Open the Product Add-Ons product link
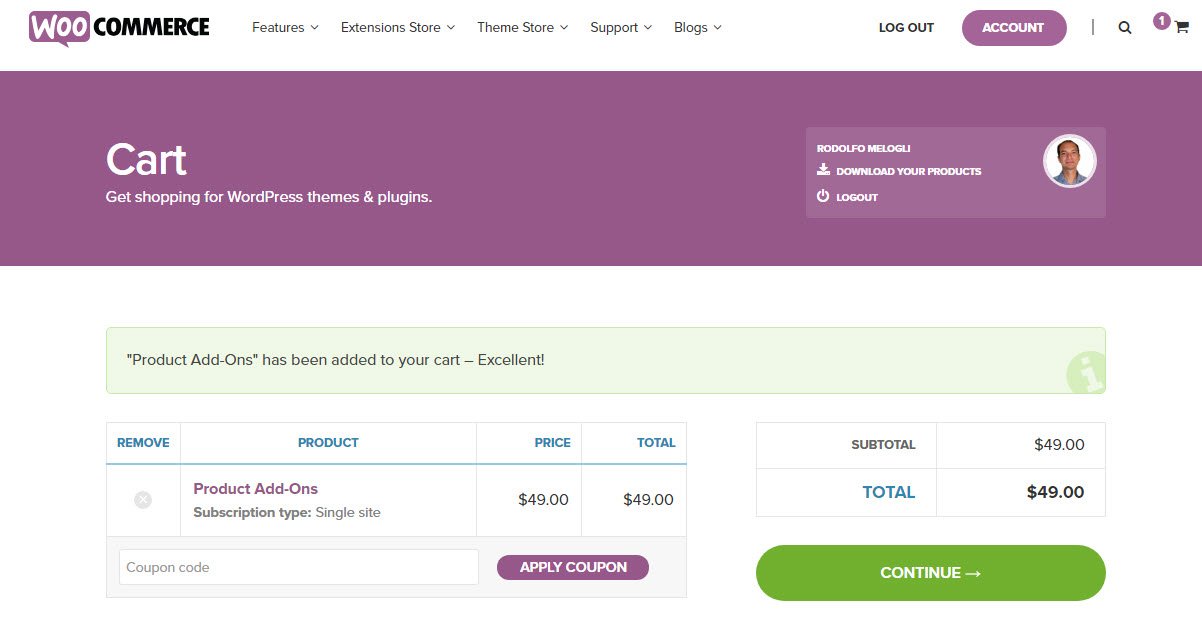The image size is (1202, 629). pyautogui.click(x=255, y=489)
